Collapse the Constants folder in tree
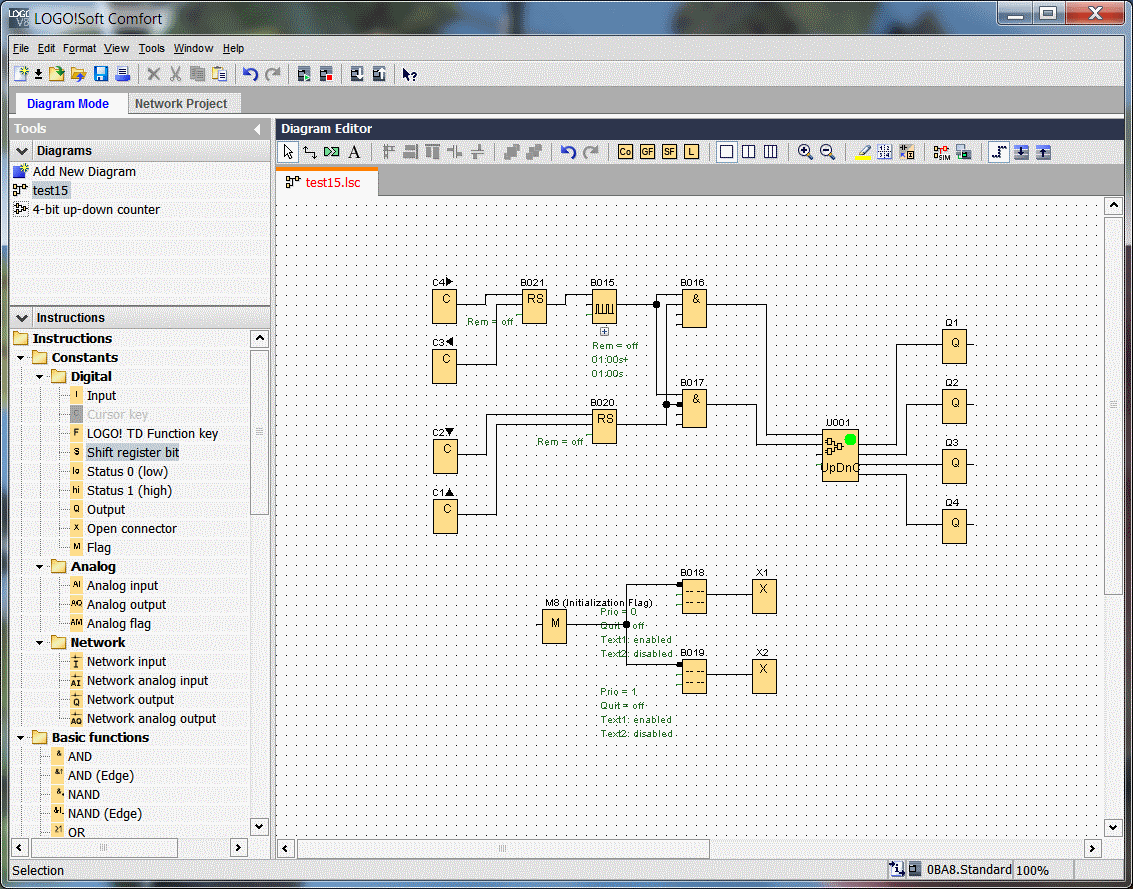Image resolution: width=1133 pixels, height=889 pixels. tap(21, 358)
